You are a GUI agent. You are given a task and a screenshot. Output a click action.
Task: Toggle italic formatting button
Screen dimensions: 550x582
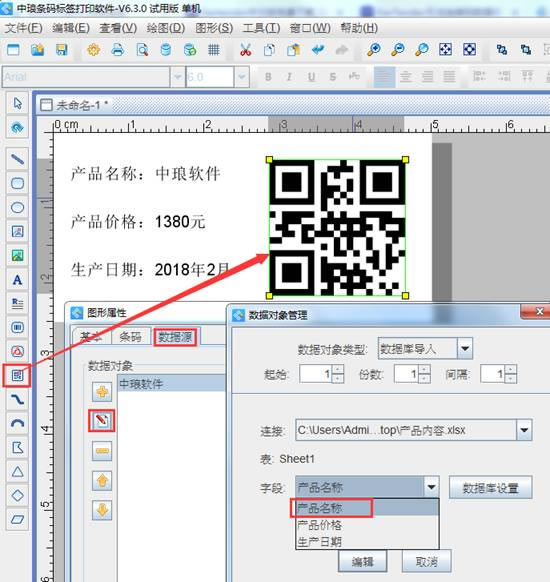pos(289,77)
